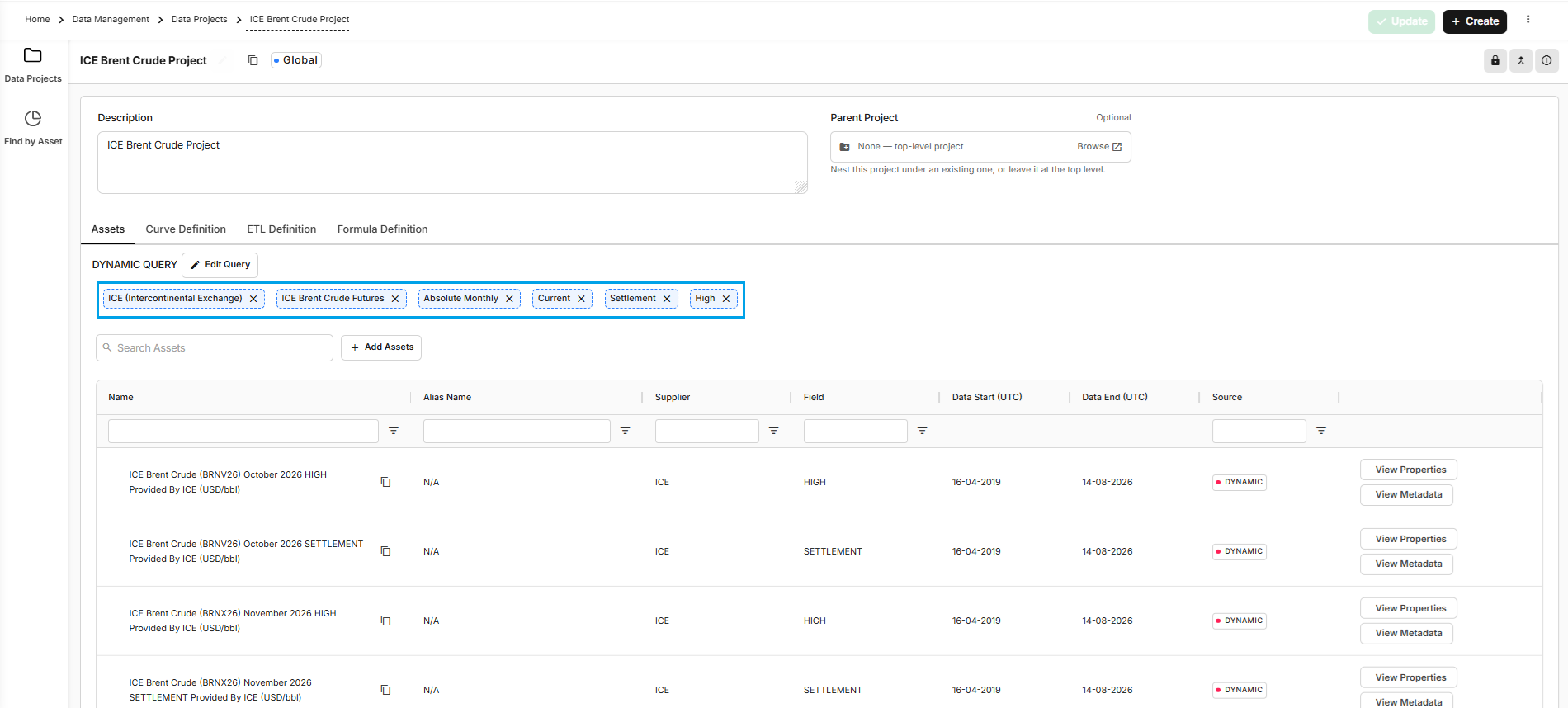
Task: View Properties for November 2026 SETTLEMENT asset
Action: point(1409,677)
